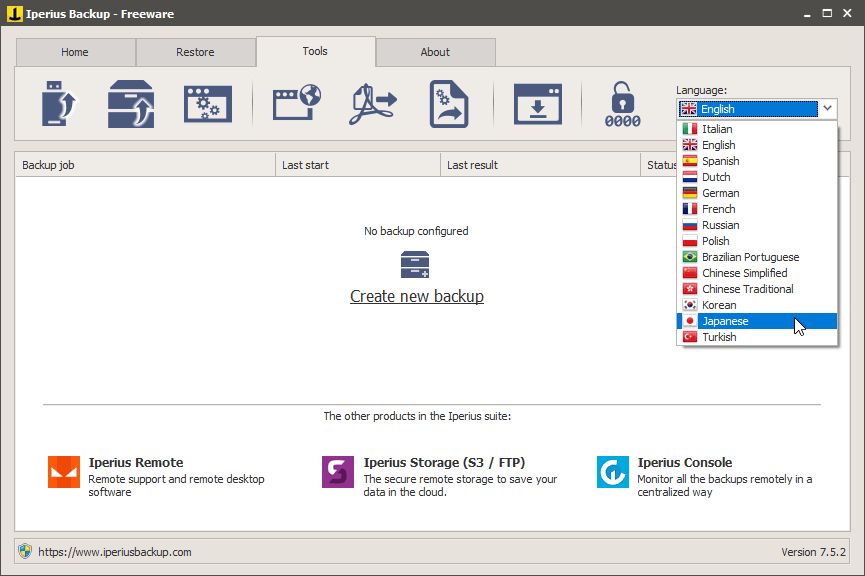Choose Chinese Simplified language
Screen dimensions: 865x576
(757, 273)
